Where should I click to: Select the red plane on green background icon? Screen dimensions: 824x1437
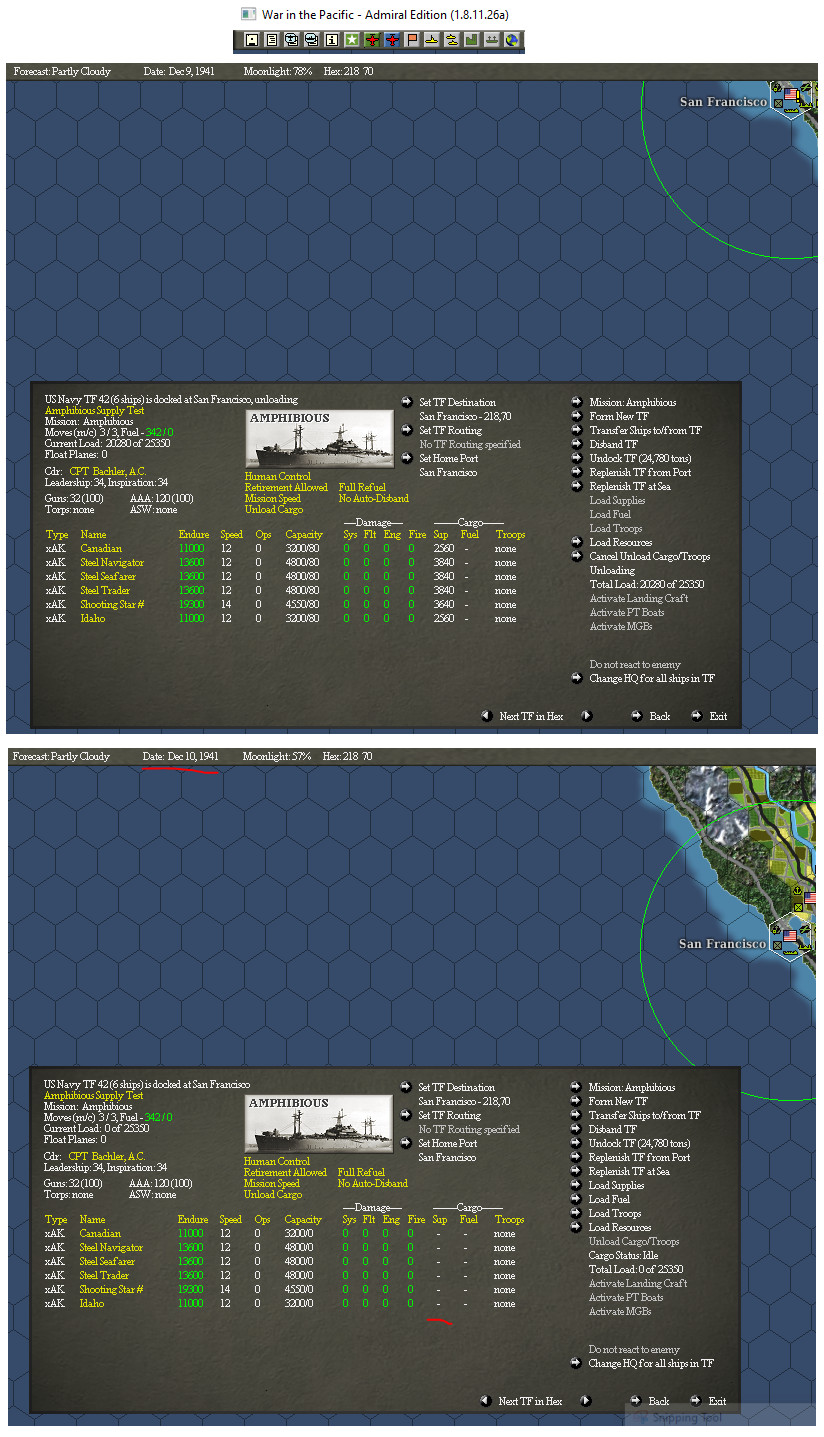tap(371, 40)
